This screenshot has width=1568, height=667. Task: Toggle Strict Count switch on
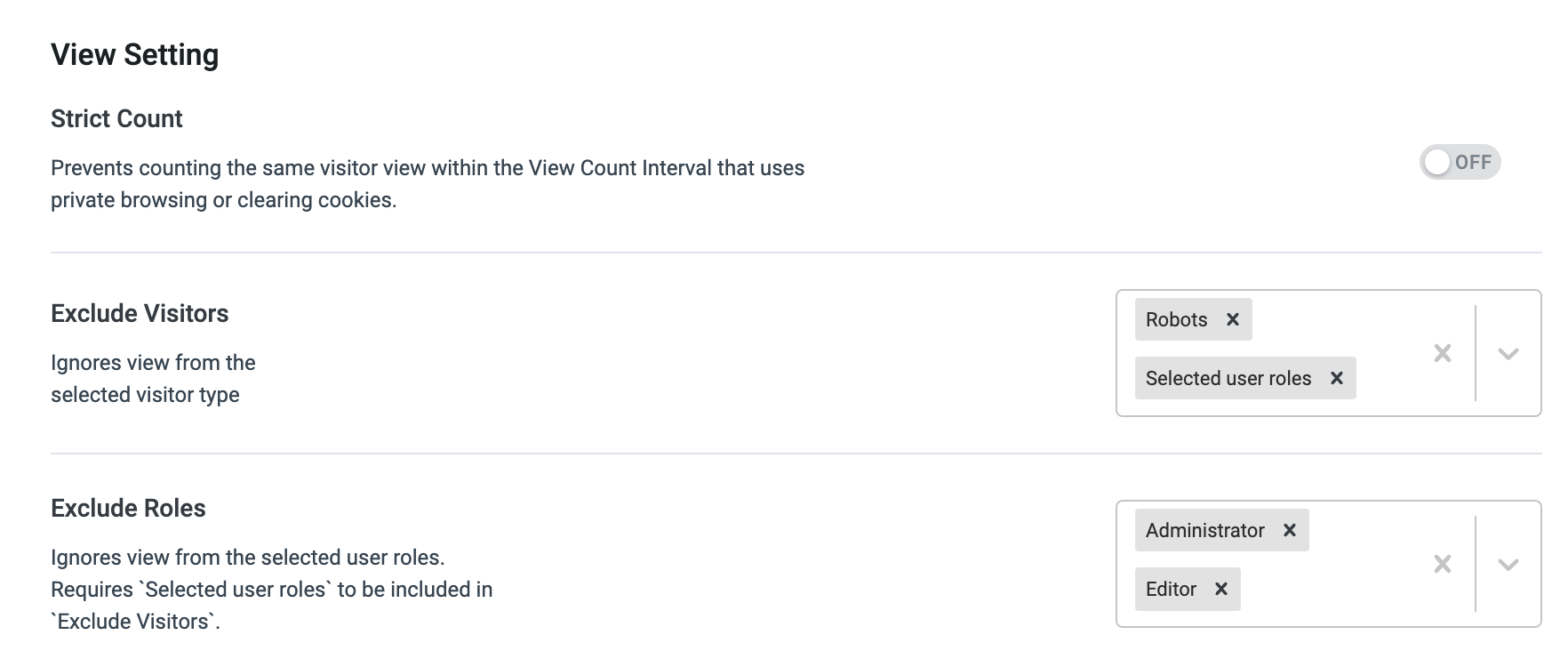(1460, 162)
